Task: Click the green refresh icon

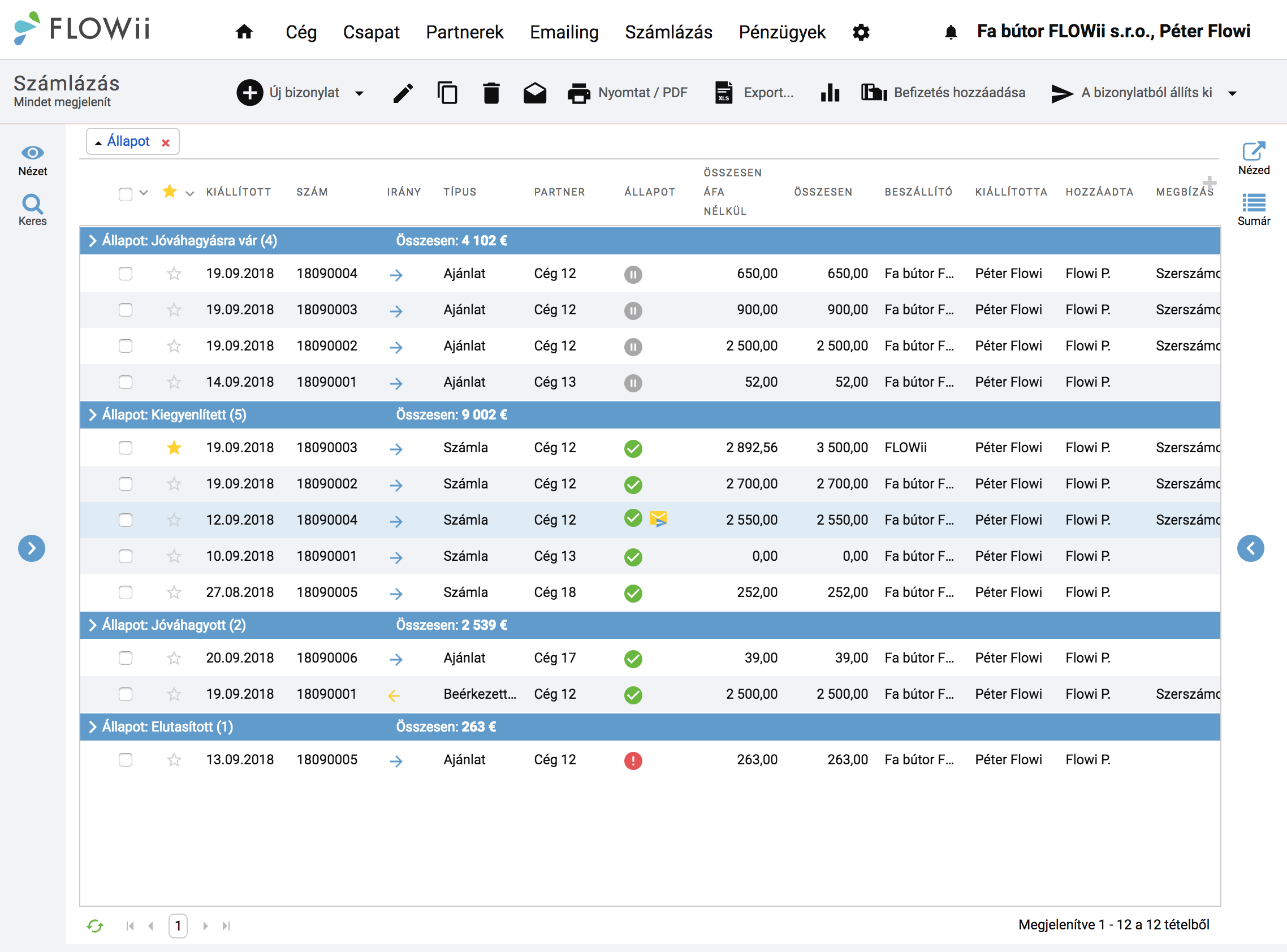Action: point(94,925)
